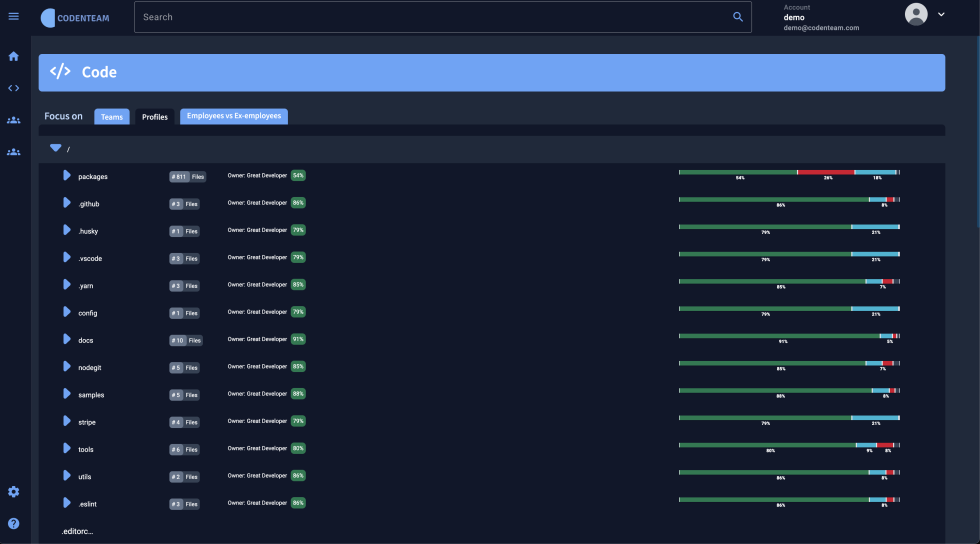Image resolution: width=980 pixels, height=544 pixels.
Task: Expand the .github folder
Action: (67, 203)
